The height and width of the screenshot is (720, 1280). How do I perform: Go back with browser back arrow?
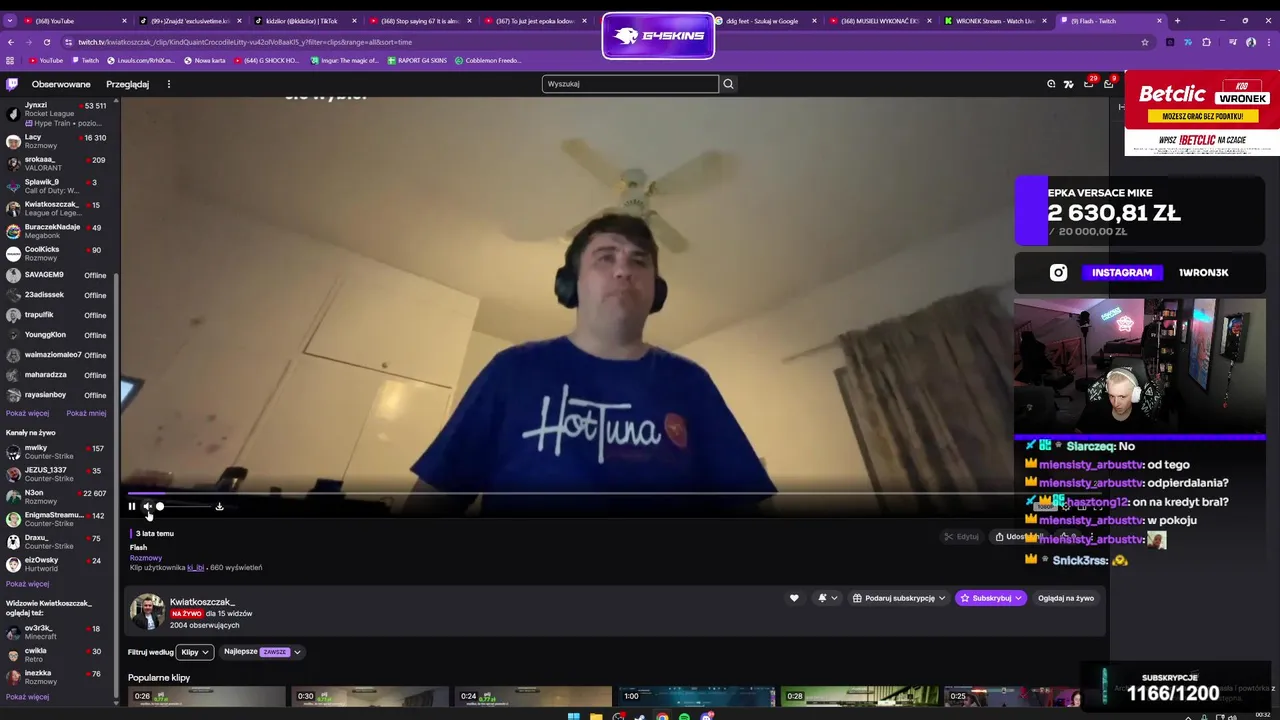pyautogui.click(x=11, y=42)
